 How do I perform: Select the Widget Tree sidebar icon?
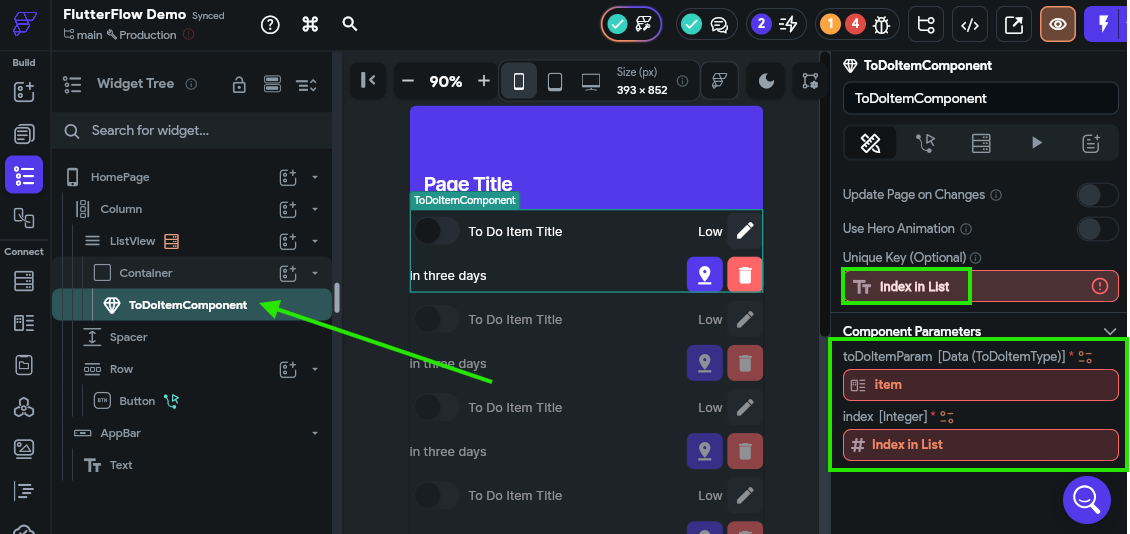[x=24, y=175]
